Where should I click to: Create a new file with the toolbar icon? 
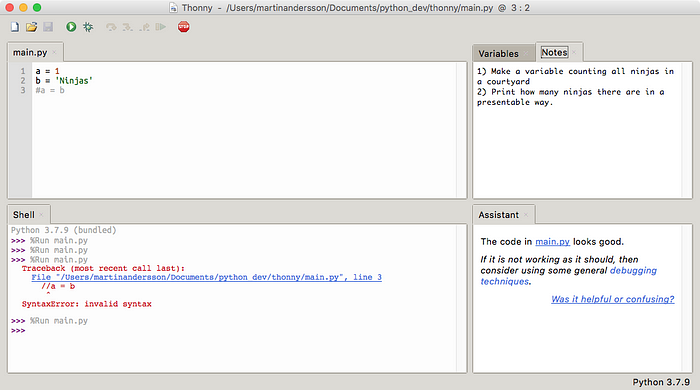point(15,27)
